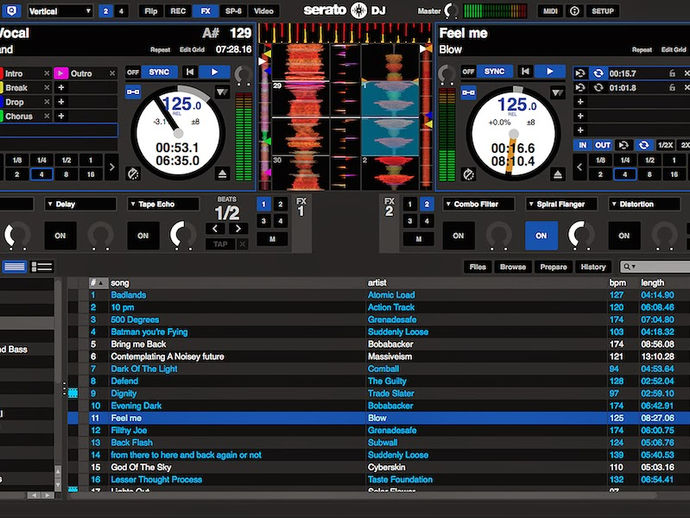
Task: Toggle Tape Echo effect ON
Action: (143, 236)
